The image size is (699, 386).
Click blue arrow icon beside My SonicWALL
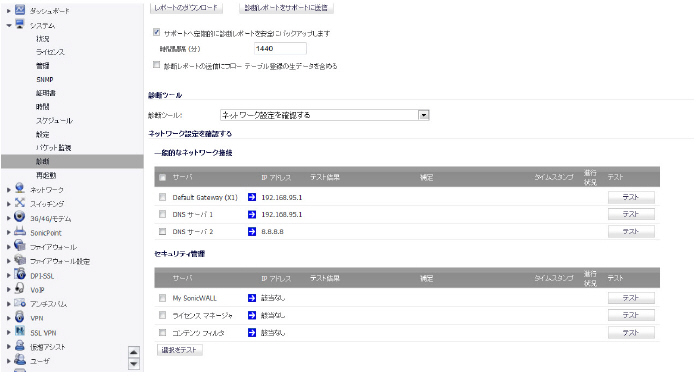252,298
